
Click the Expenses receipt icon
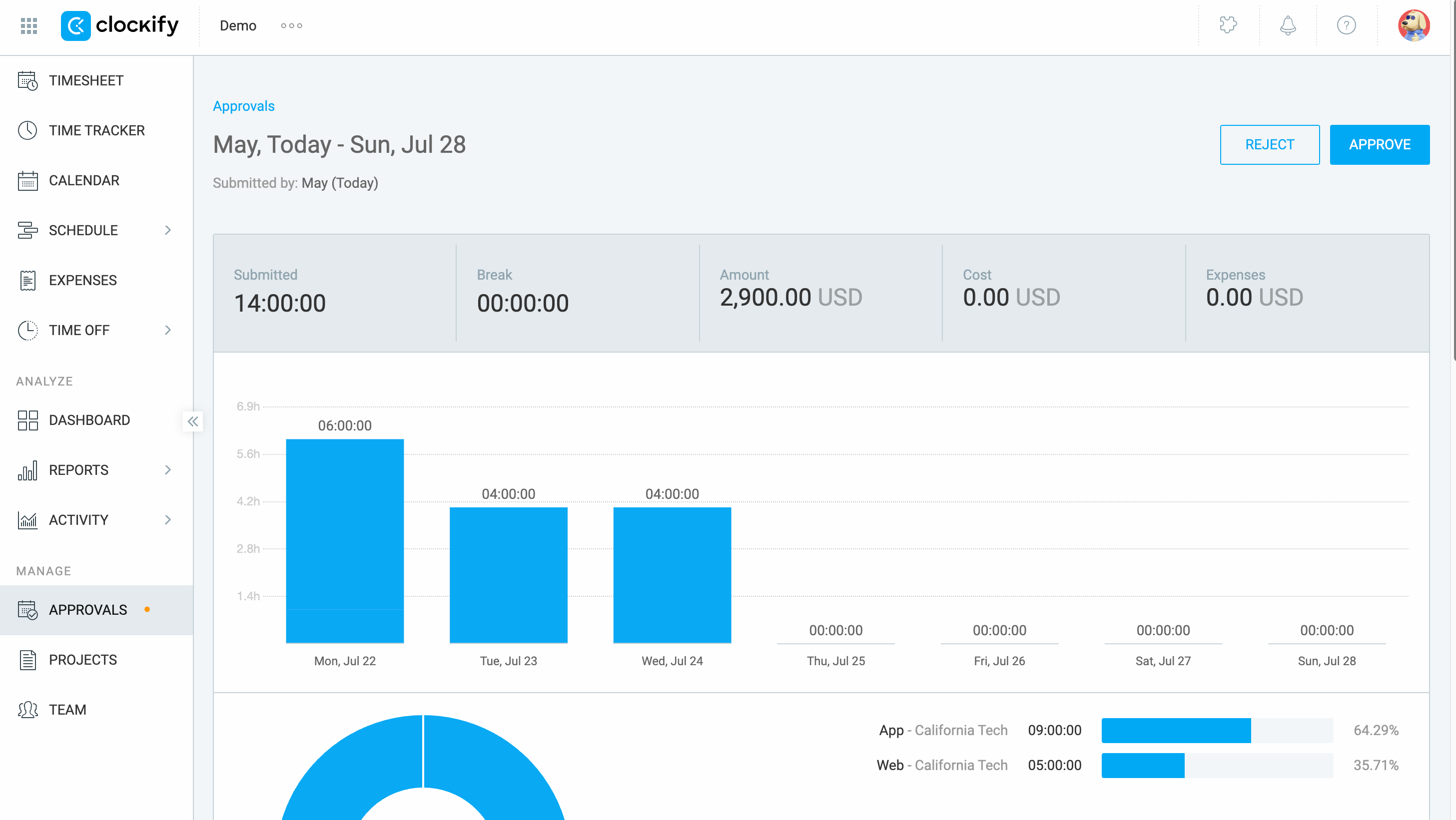[x=27, y=280]
